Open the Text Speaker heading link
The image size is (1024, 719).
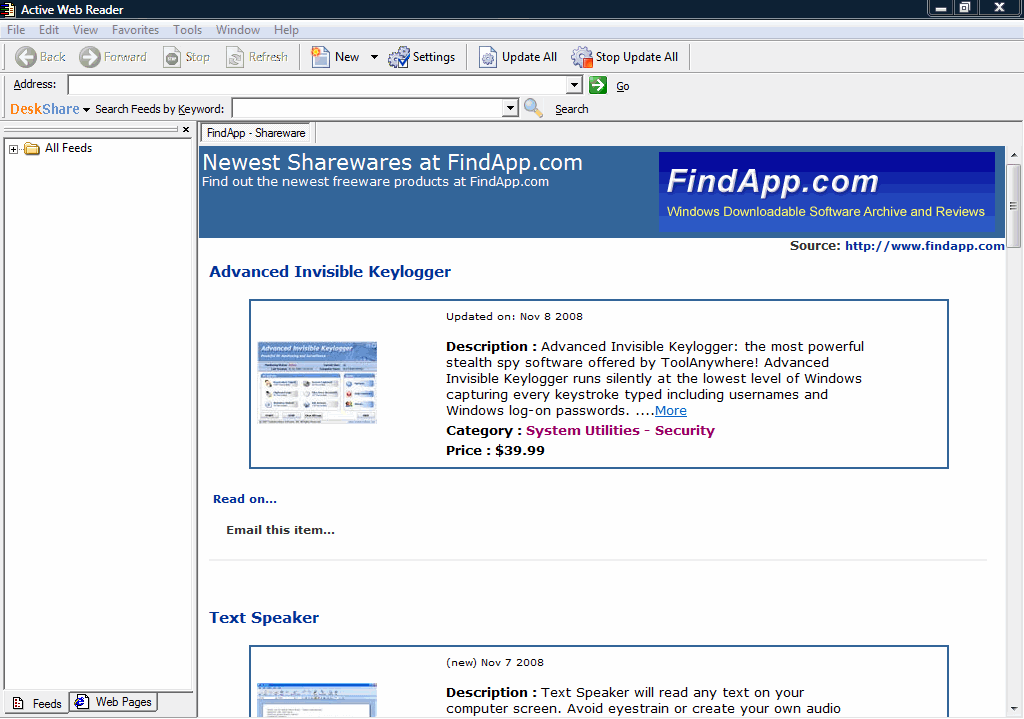click(x=264, y=618)
